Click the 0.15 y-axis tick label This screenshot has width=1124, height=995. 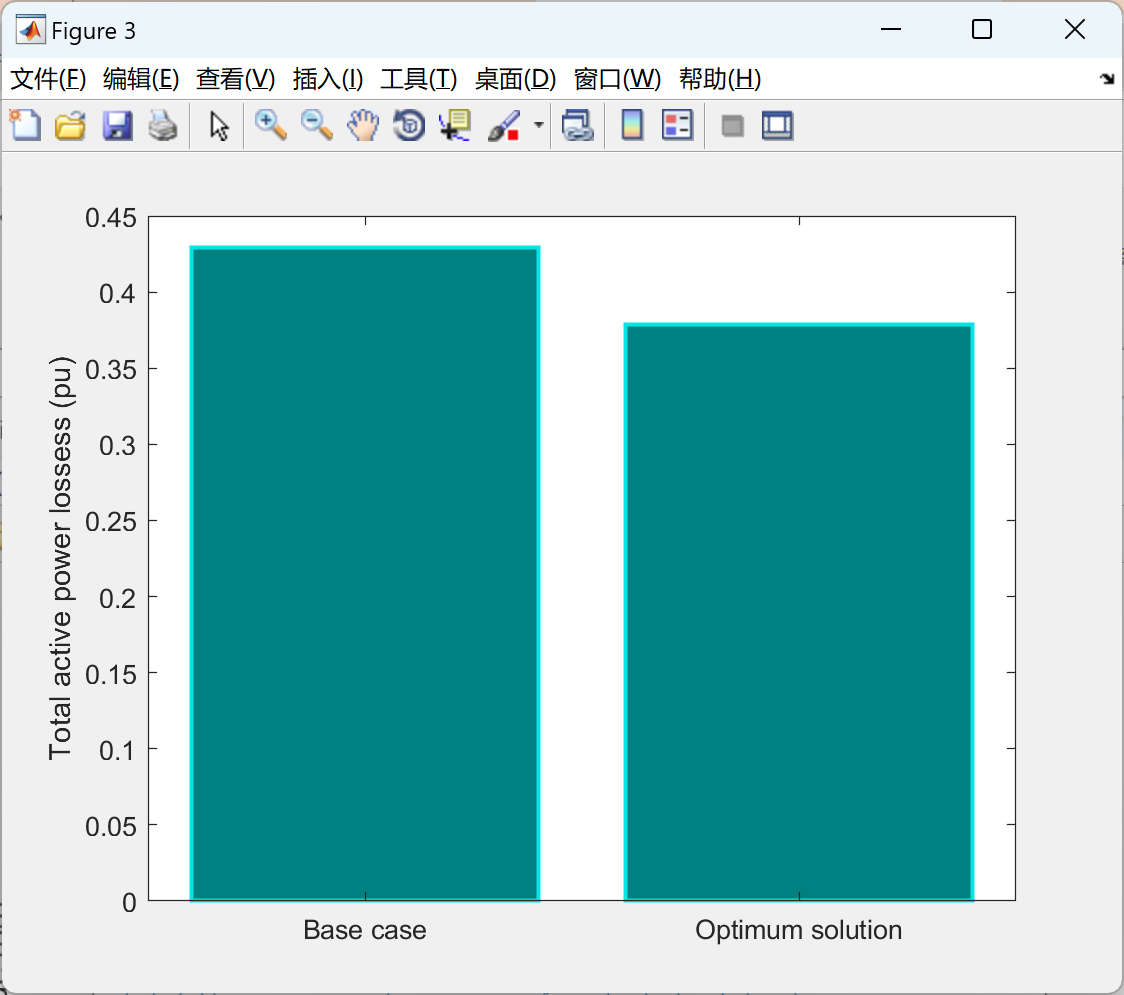click(111, 674)
